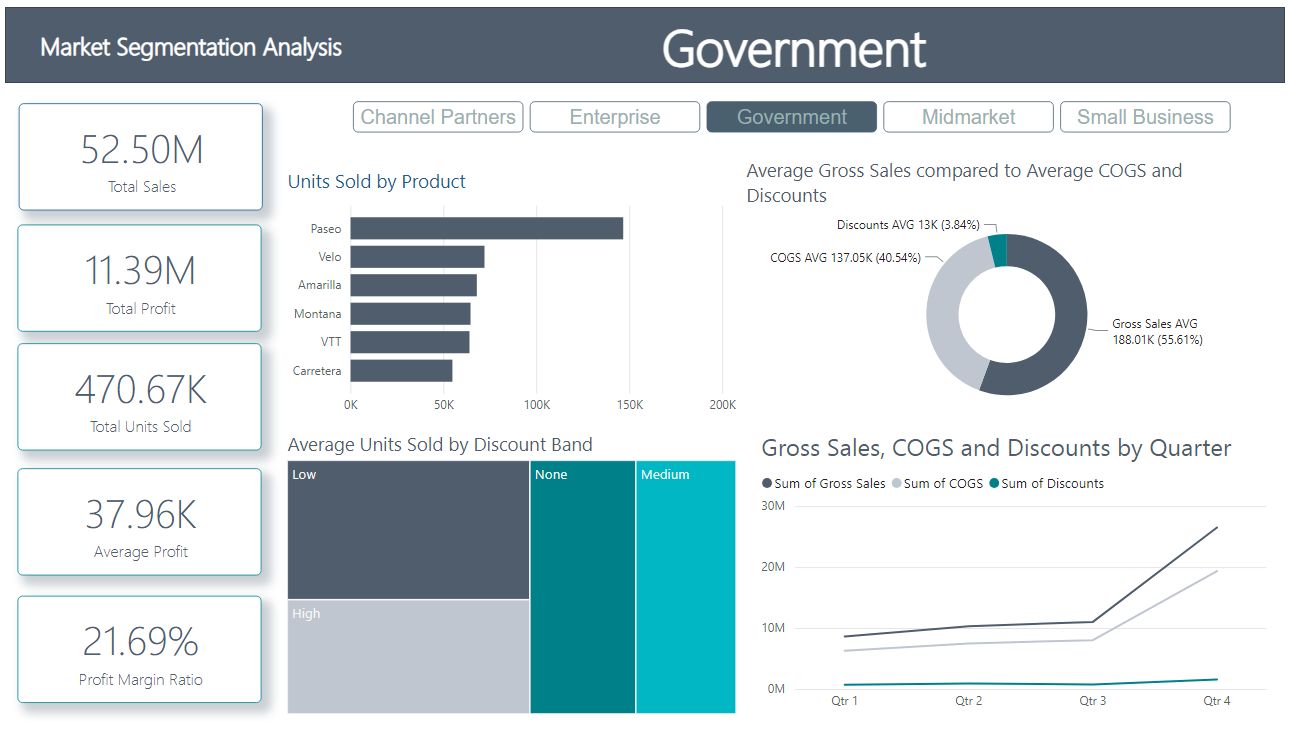Image resolution: width=1290 pixels, height=733 pixels.
Task: Click the Total Sales 52.50M card
Action: [x=141, y=157]
